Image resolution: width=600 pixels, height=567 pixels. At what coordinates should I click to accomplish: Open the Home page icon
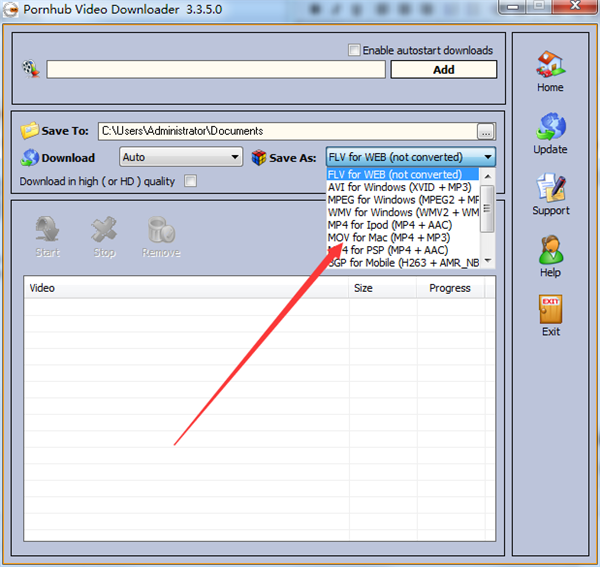[550, 64]
